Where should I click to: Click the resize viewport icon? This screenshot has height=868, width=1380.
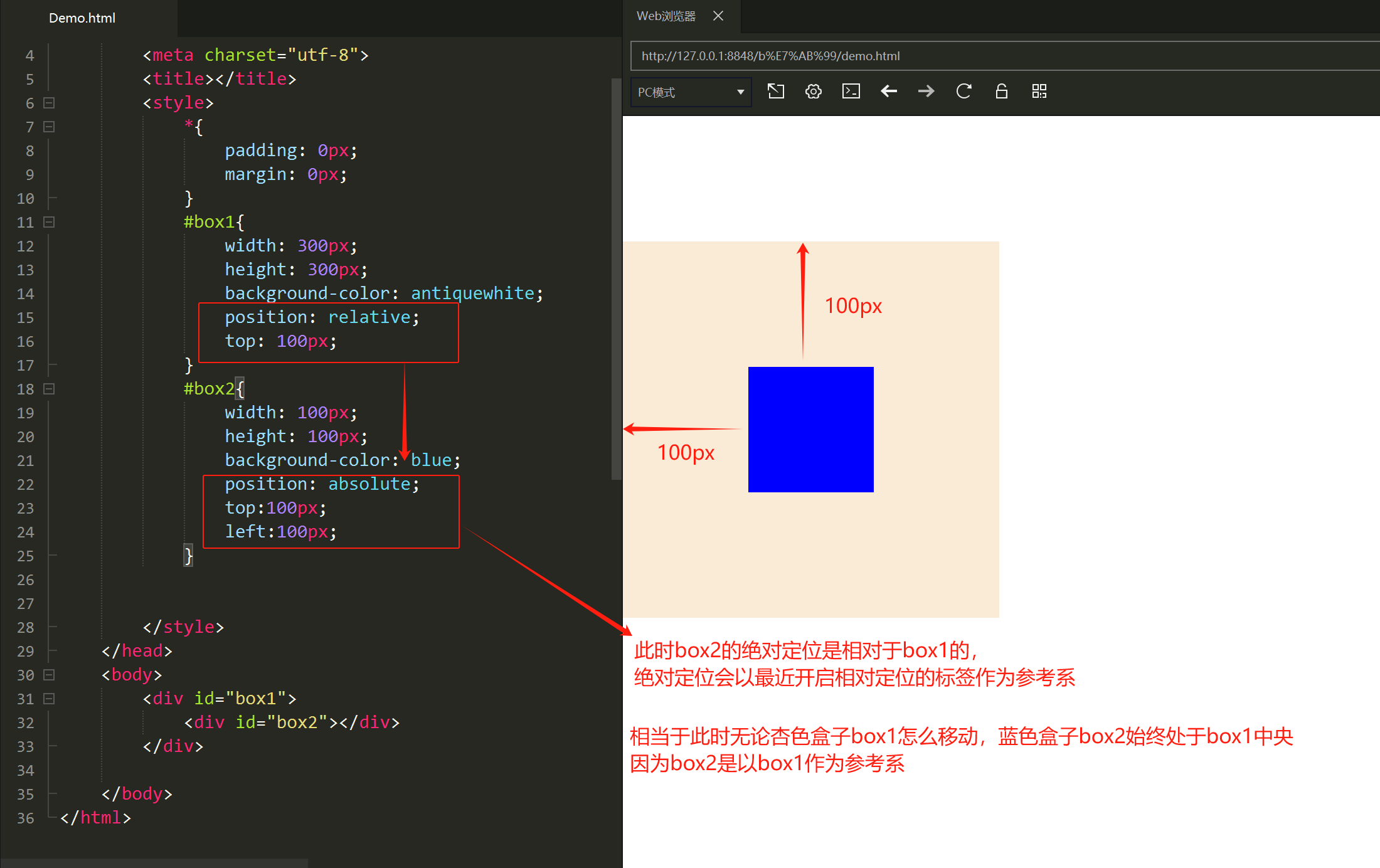click(775, 92)
